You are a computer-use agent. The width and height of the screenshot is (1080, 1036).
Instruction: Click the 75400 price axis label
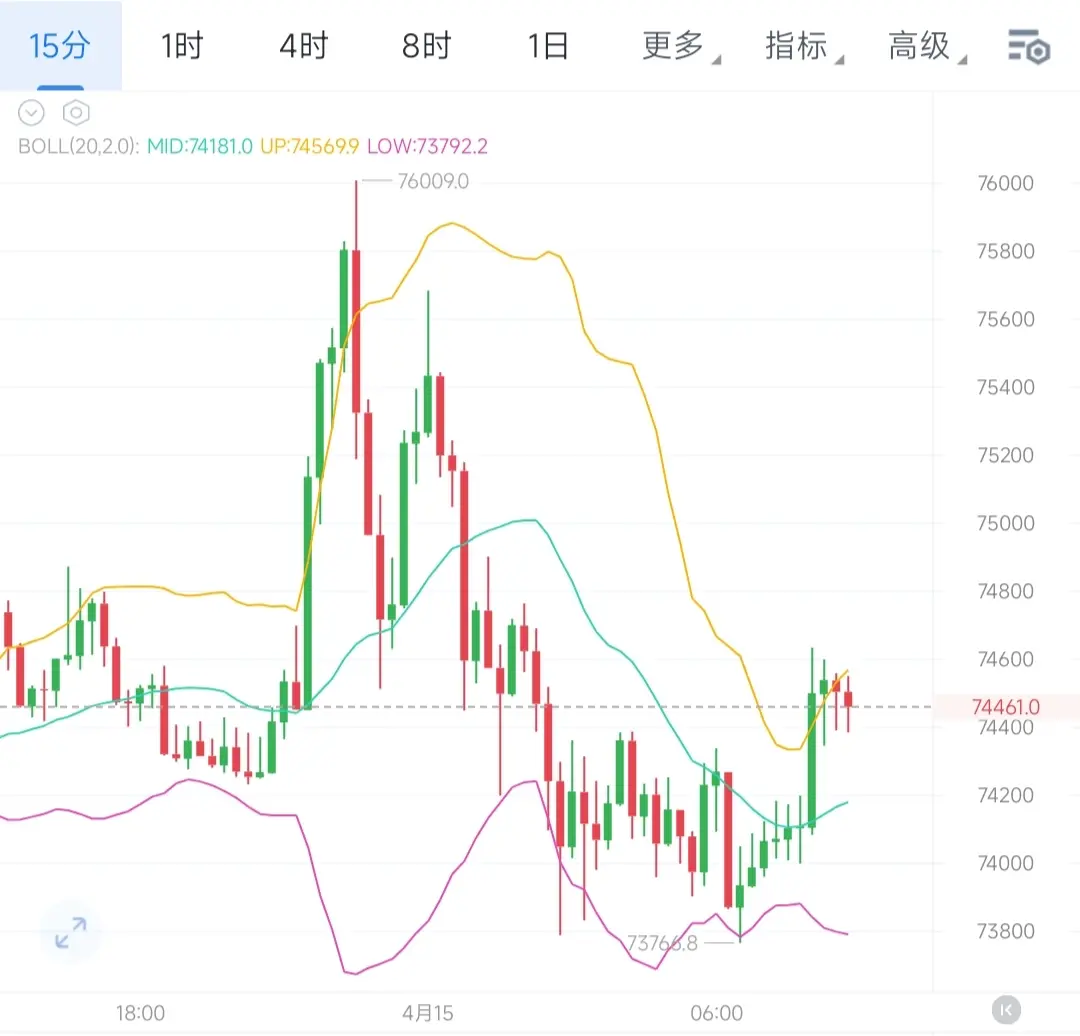[x=1006, y=387]
